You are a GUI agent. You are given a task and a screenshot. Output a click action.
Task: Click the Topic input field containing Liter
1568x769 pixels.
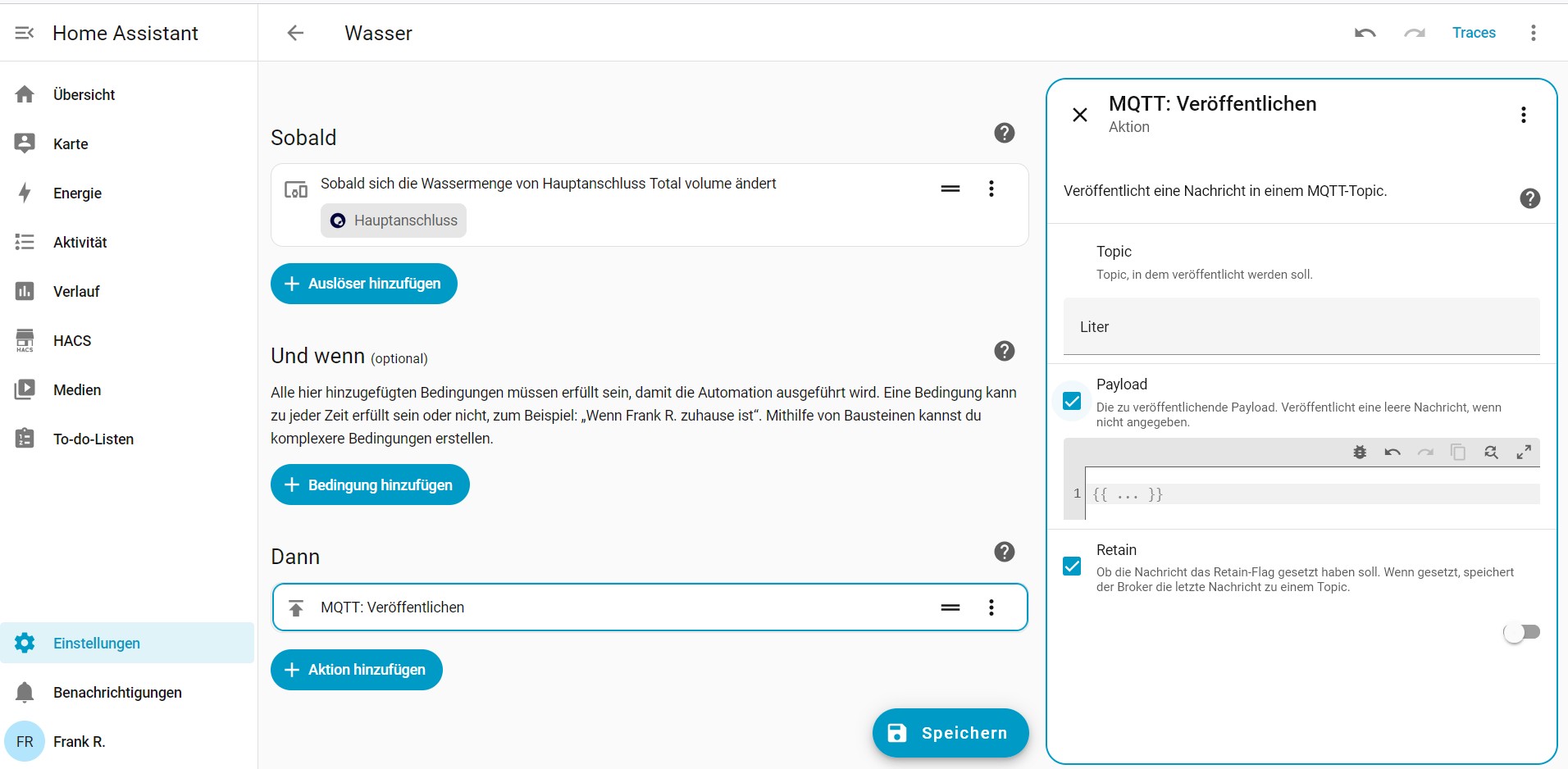click(x=1301, y=327)
